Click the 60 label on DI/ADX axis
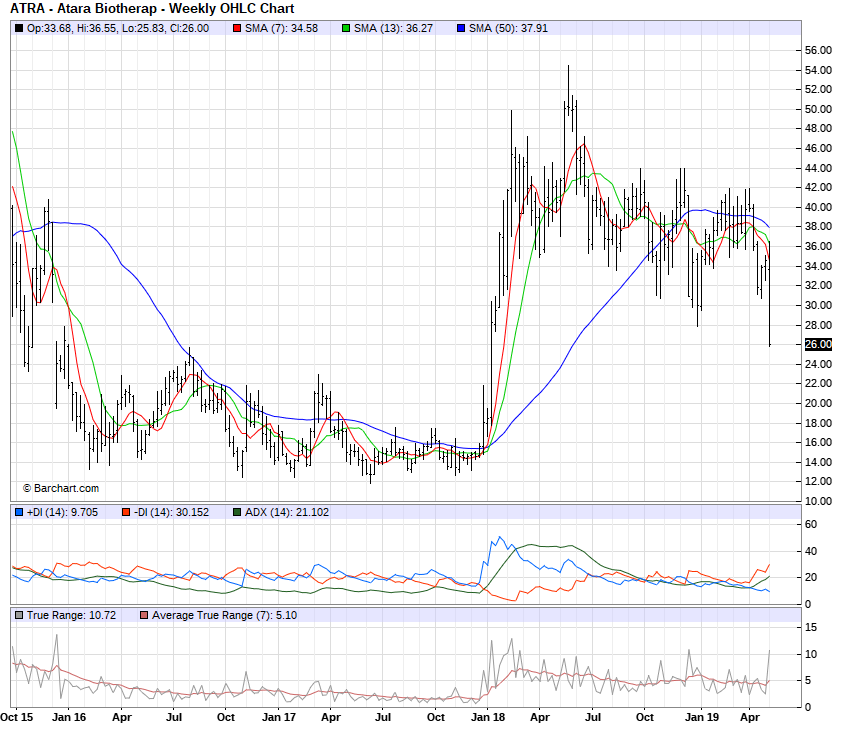The width and height of the screenshot is (843, 748). 811,524
